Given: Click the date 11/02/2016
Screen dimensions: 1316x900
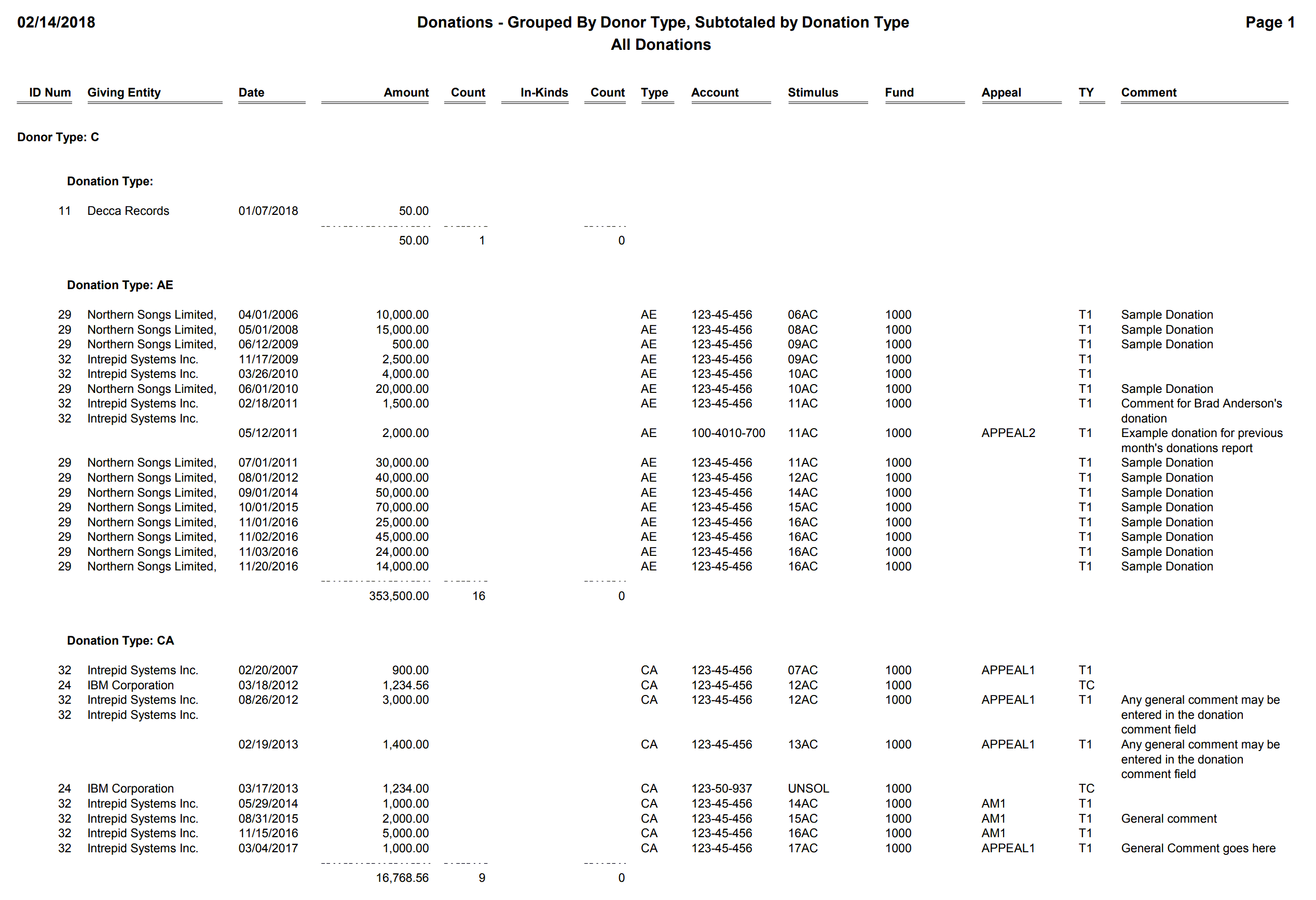Looking at the screenshot, I should click(x=268, y=536).
